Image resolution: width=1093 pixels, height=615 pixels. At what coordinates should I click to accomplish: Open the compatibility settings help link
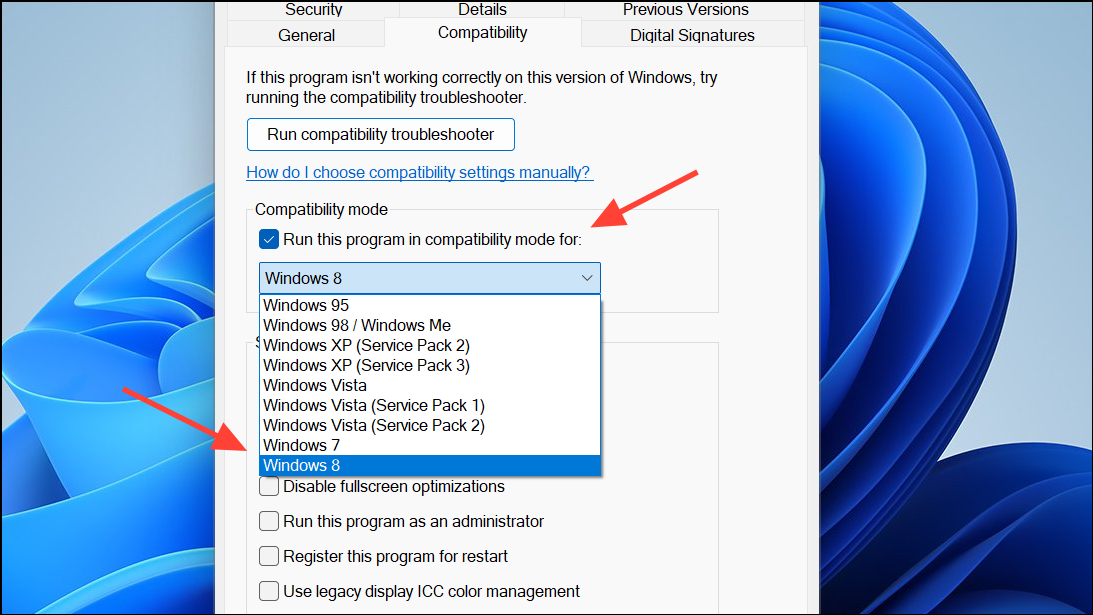[x=419, y=172]
